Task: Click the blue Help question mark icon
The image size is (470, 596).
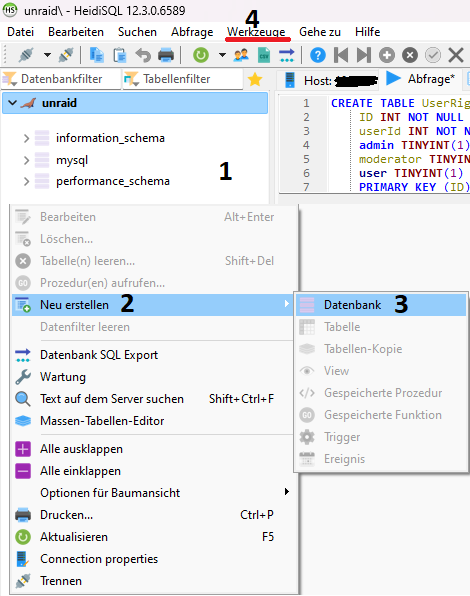Action: point(318,55)
